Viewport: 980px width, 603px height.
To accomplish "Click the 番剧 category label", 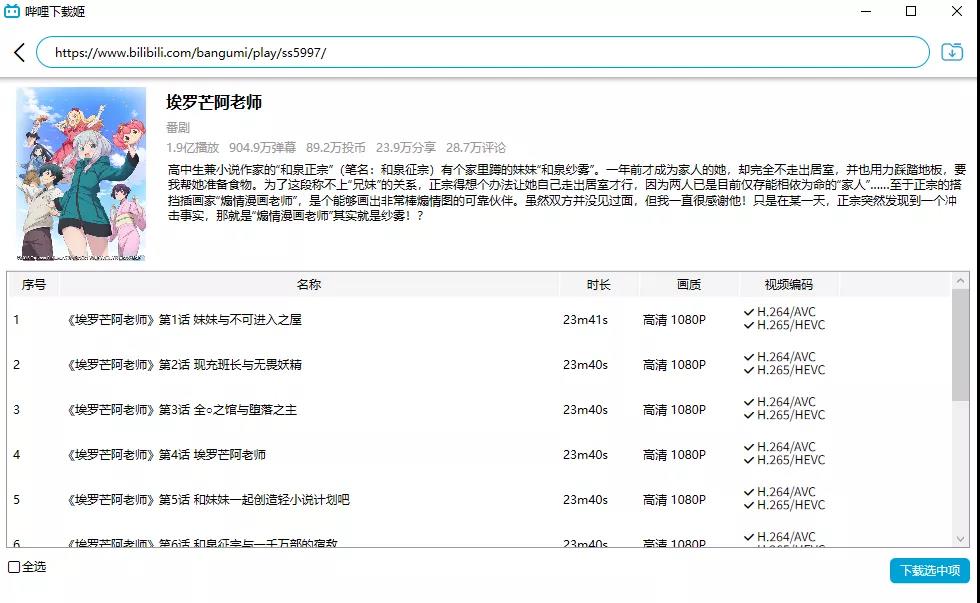I will 178,127.
